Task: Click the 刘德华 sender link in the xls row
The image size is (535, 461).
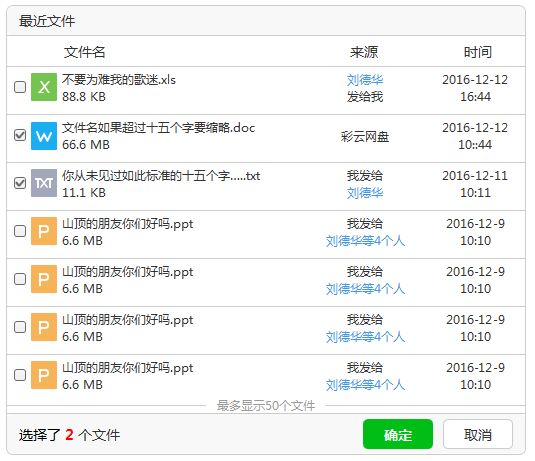Action: tap(365, 80)
